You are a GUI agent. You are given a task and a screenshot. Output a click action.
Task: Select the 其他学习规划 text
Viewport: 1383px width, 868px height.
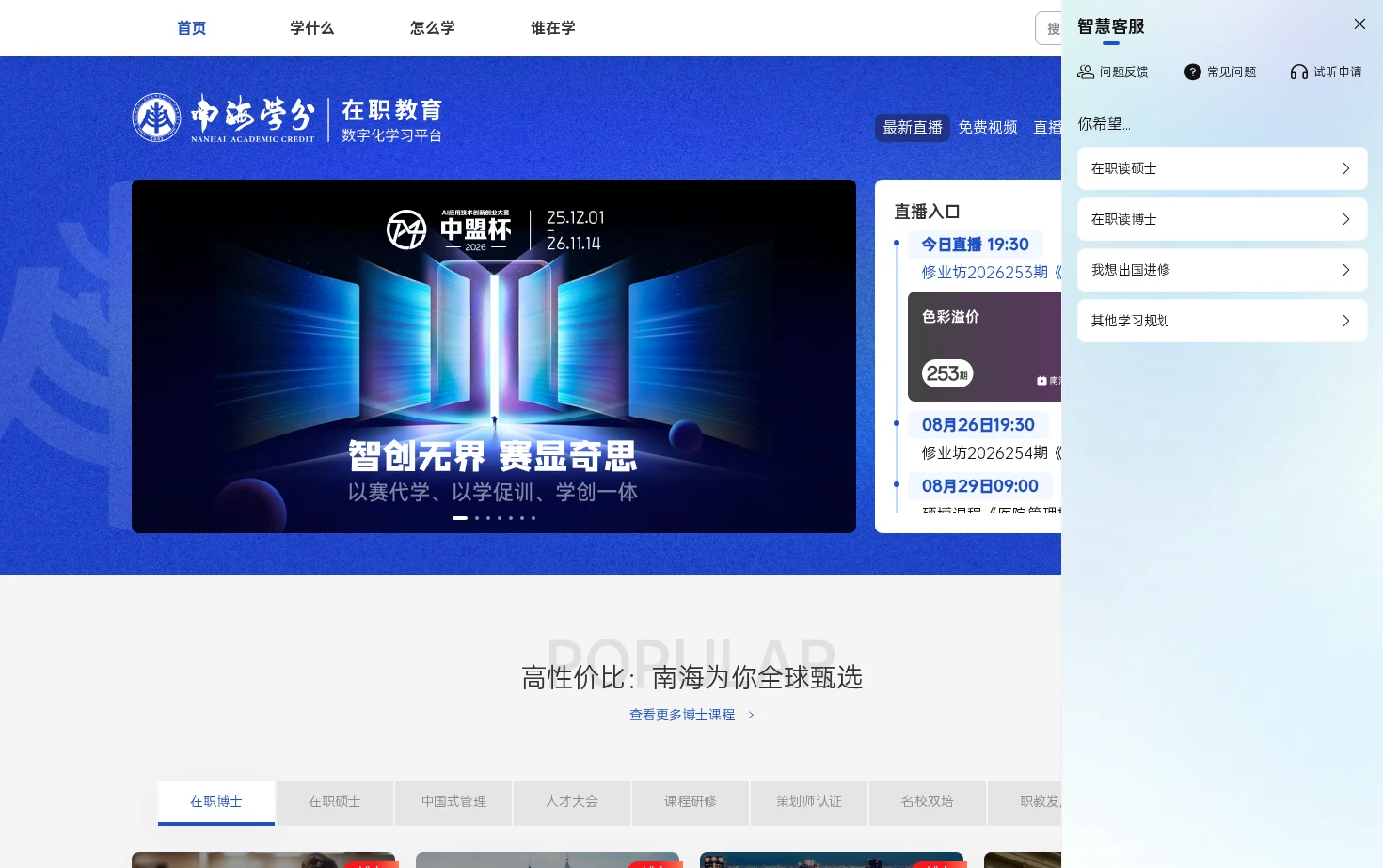[x=1130, y=321]
